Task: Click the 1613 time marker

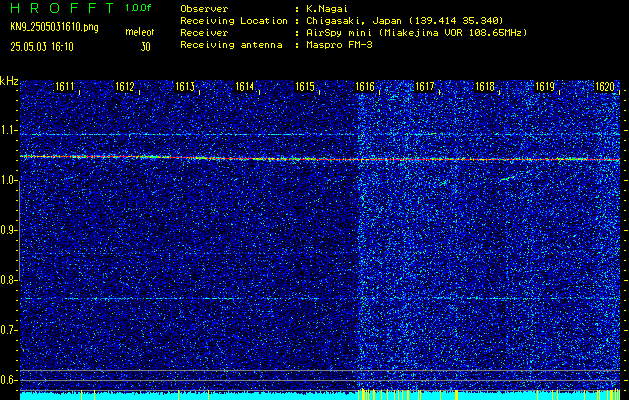Action: click(185, 86)
